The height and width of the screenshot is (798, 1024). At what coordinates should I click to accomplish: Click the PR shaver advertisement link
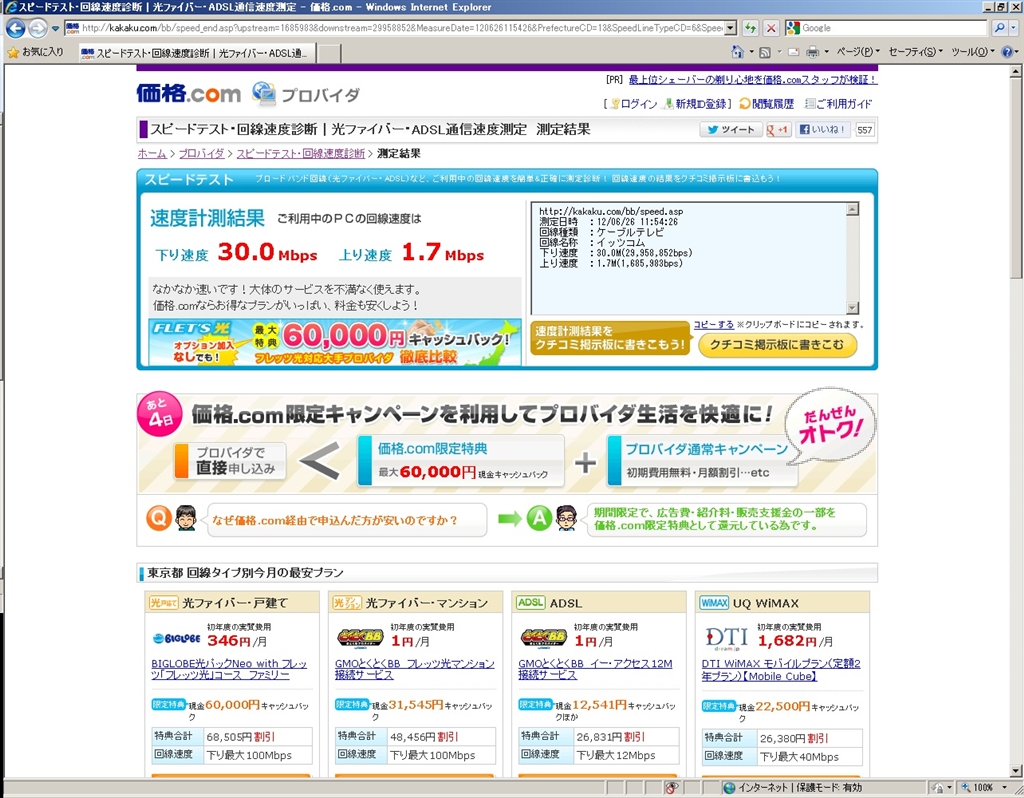tap(752, 80)
